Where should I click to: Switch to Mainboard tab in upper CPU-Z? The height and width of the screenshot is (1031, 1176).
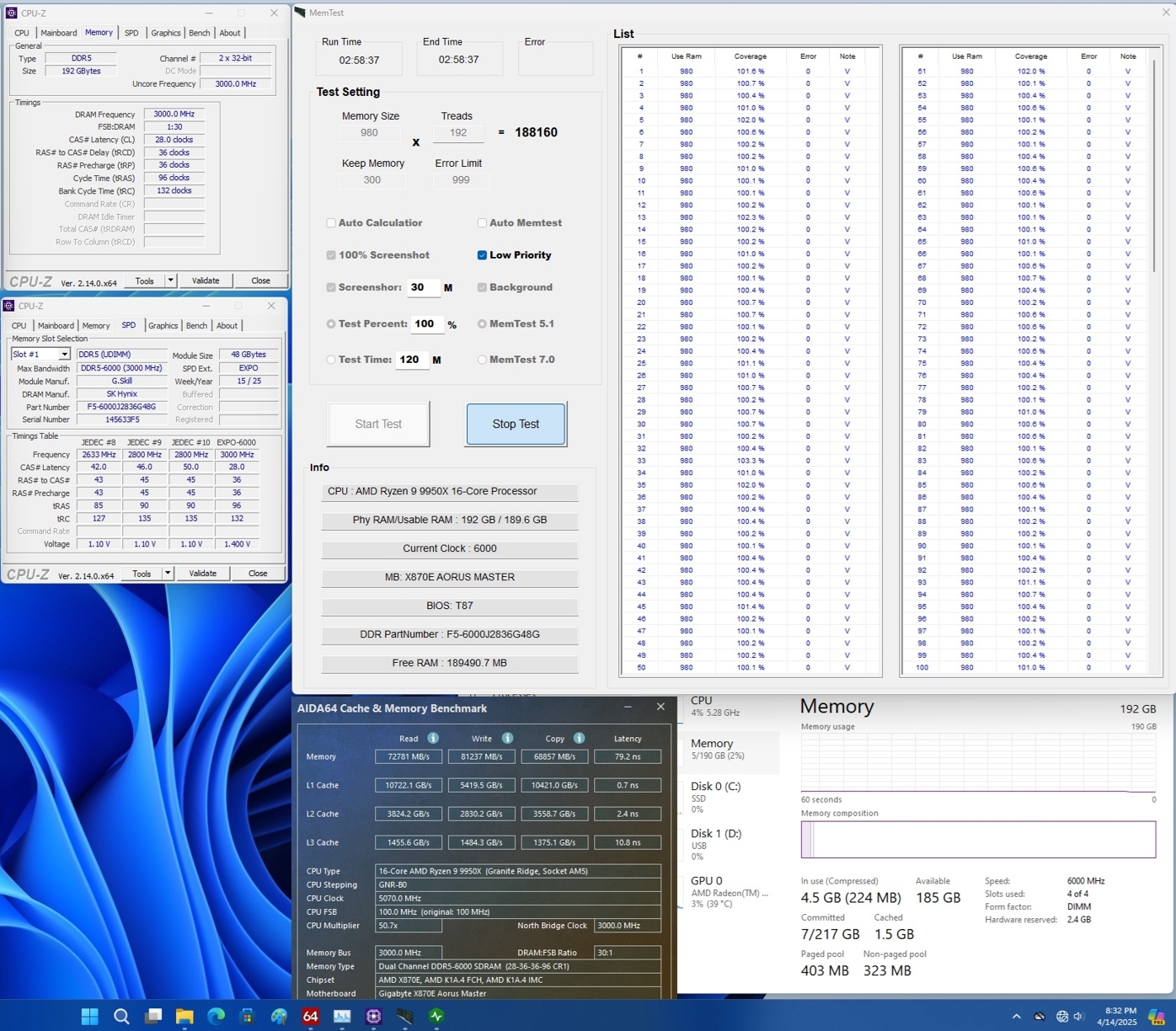tap(59, 33)
